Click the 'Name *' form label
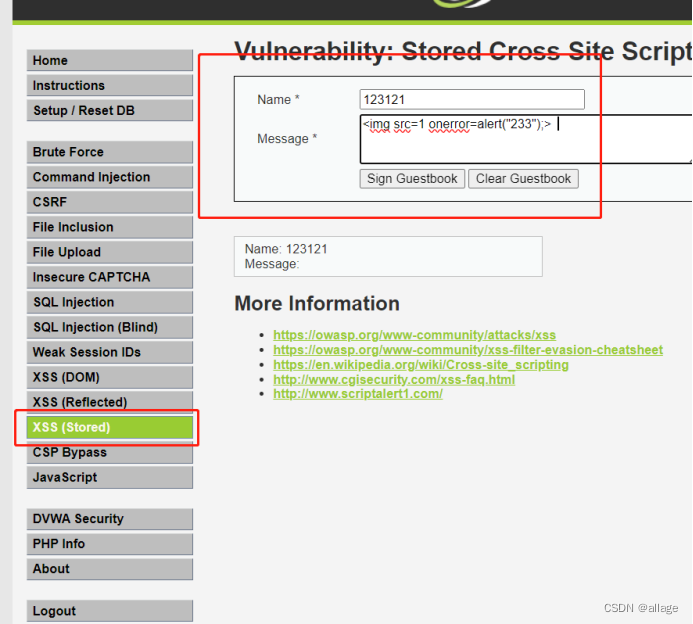693x624 pixels. pyautogui.click(x=278, y=99)
